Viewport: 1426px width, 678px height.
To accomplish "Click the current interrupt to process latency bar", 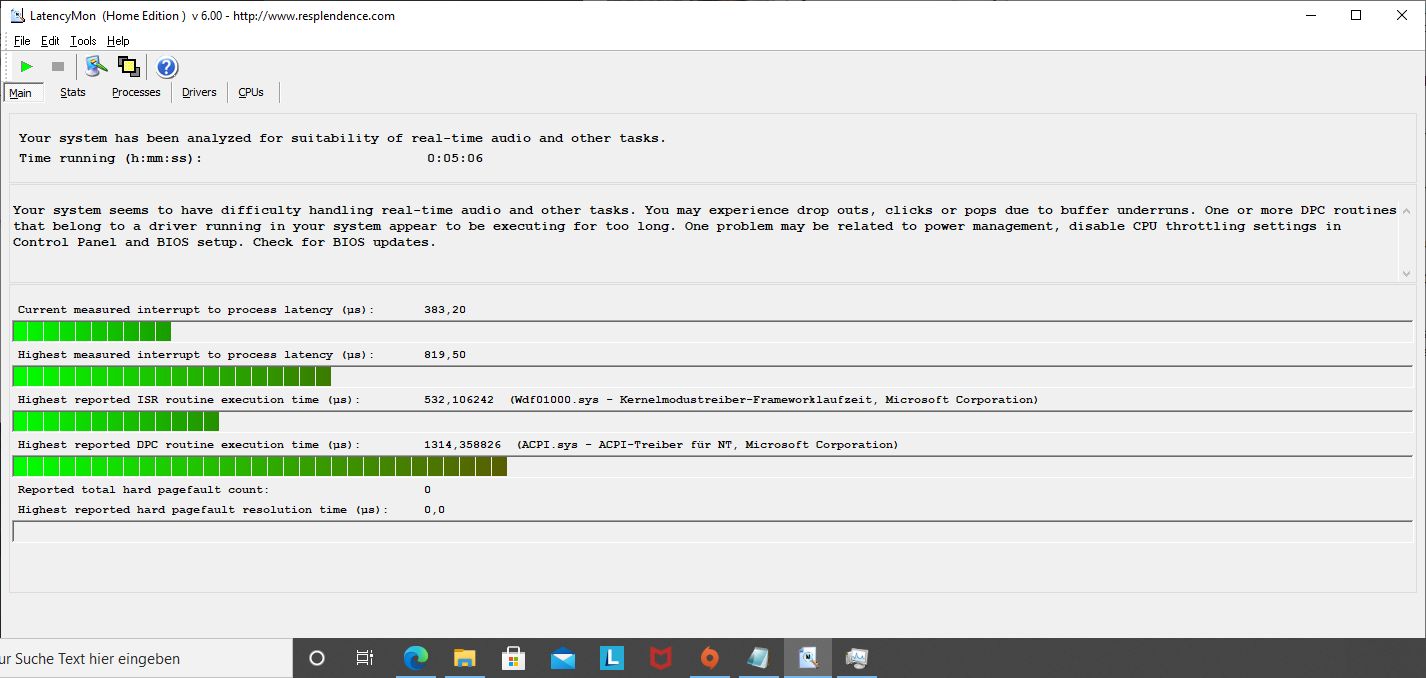I will coord(713,331).
